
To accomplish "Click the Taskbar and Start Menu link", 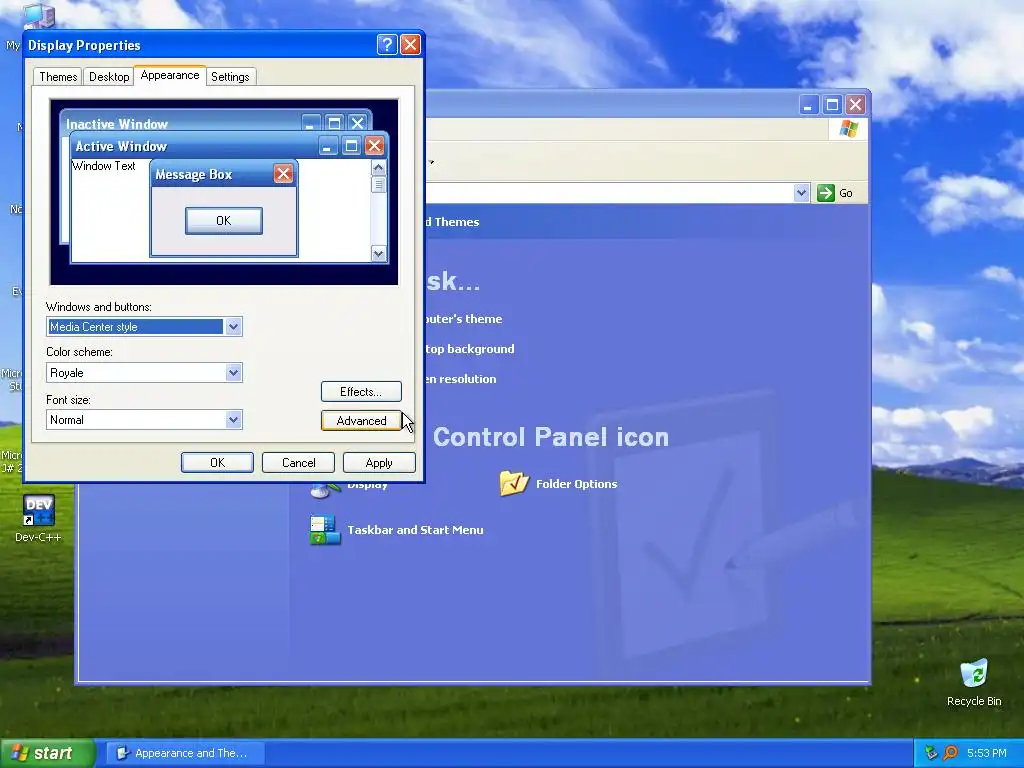I will [x=415, y=530].
